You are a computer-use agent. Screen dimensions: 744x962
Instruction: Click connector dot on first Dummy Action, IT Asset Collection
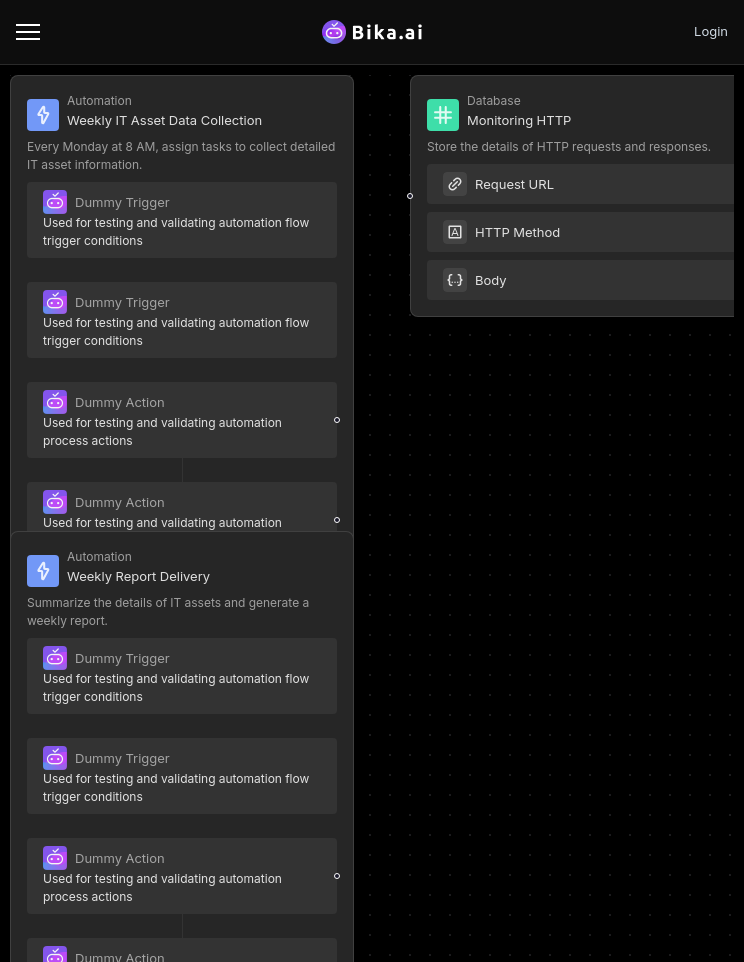(x=337, y=420)
